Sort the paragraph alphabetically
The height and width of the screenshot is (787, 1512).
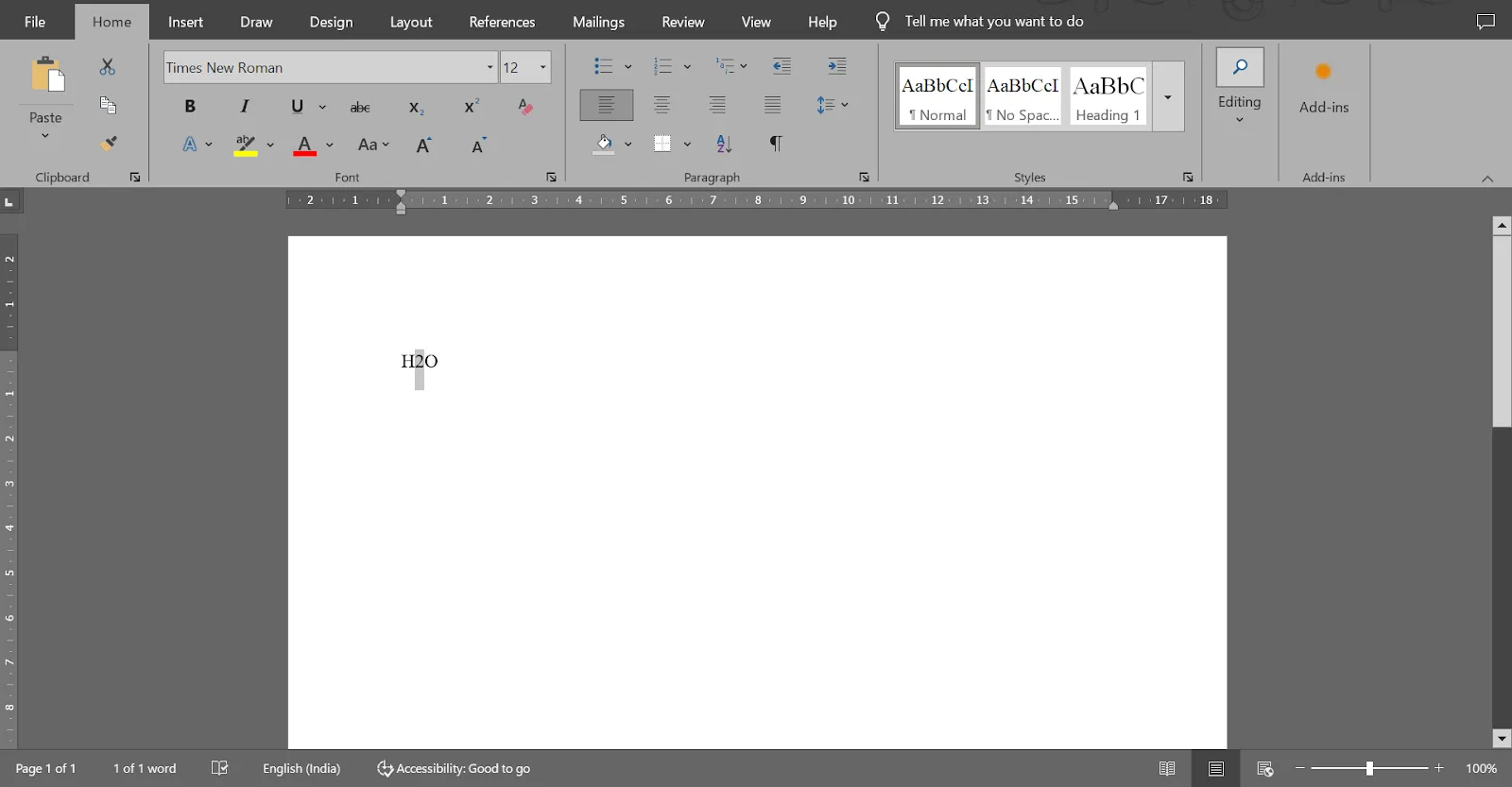pyautogui.click(x=724, y=144)
